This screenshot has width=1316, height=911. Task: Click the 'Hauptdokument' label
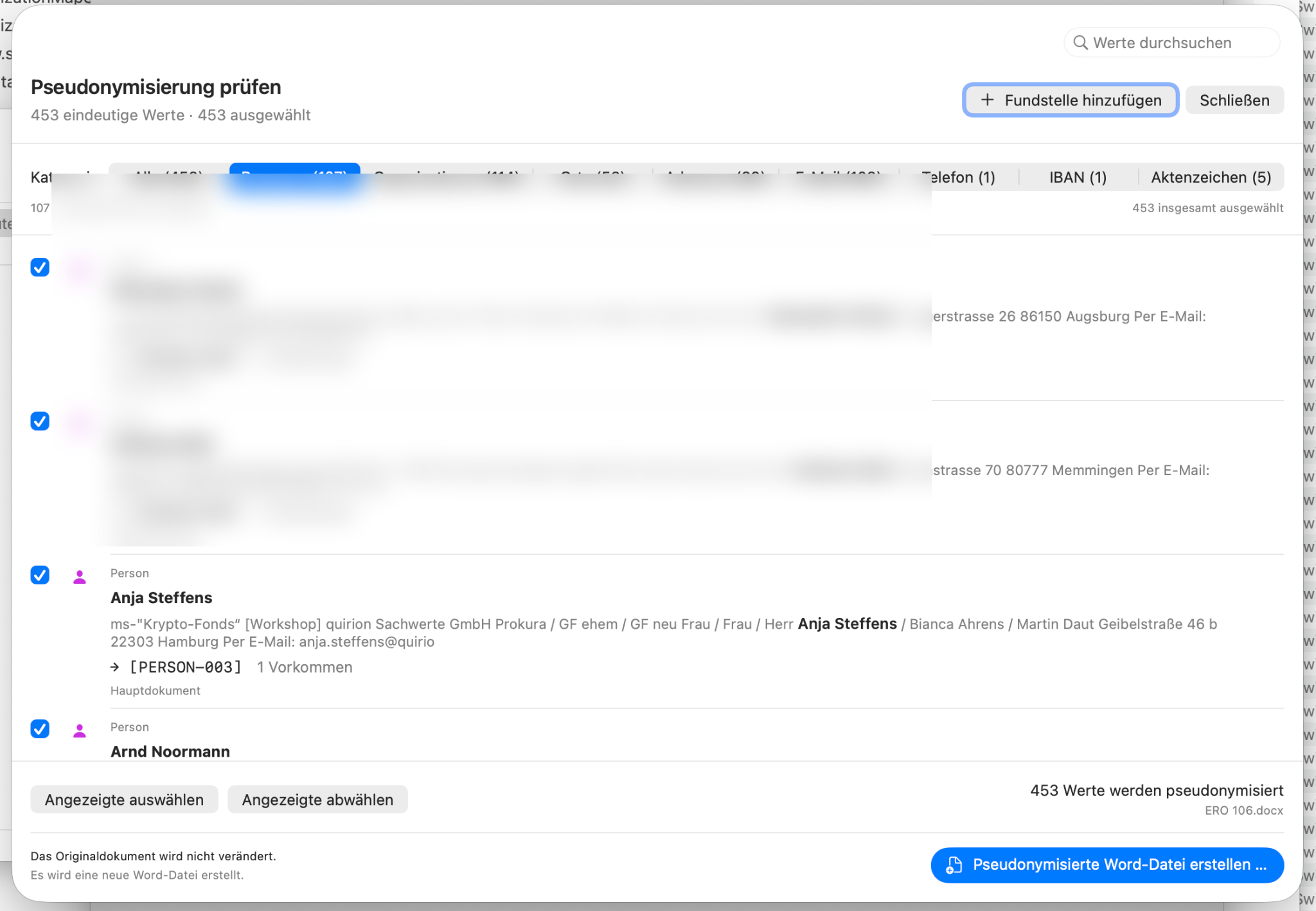click(156, 690)
